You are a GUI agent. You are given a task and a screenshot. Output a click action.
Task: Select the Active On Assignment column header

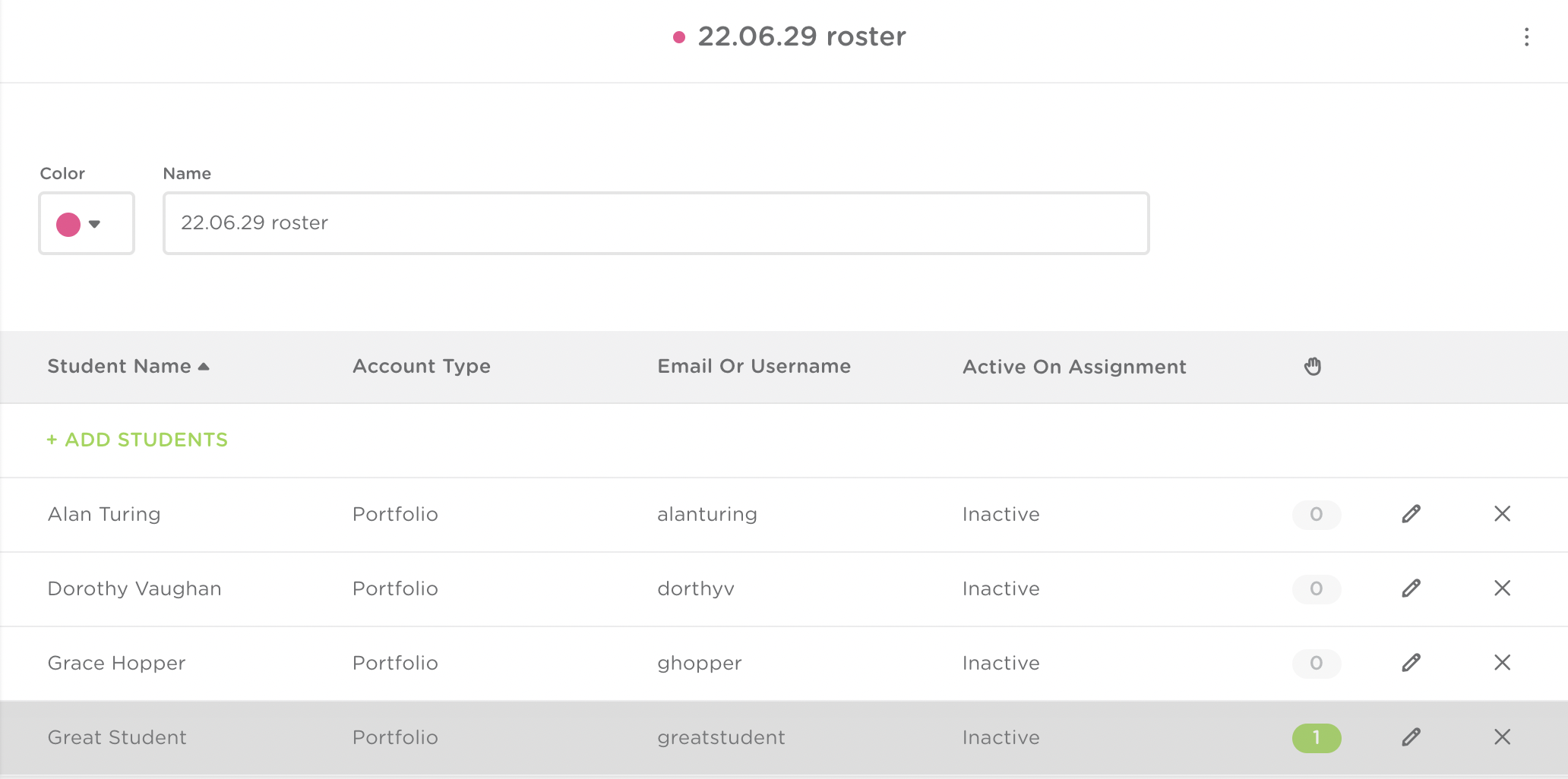coord(1074,367)
